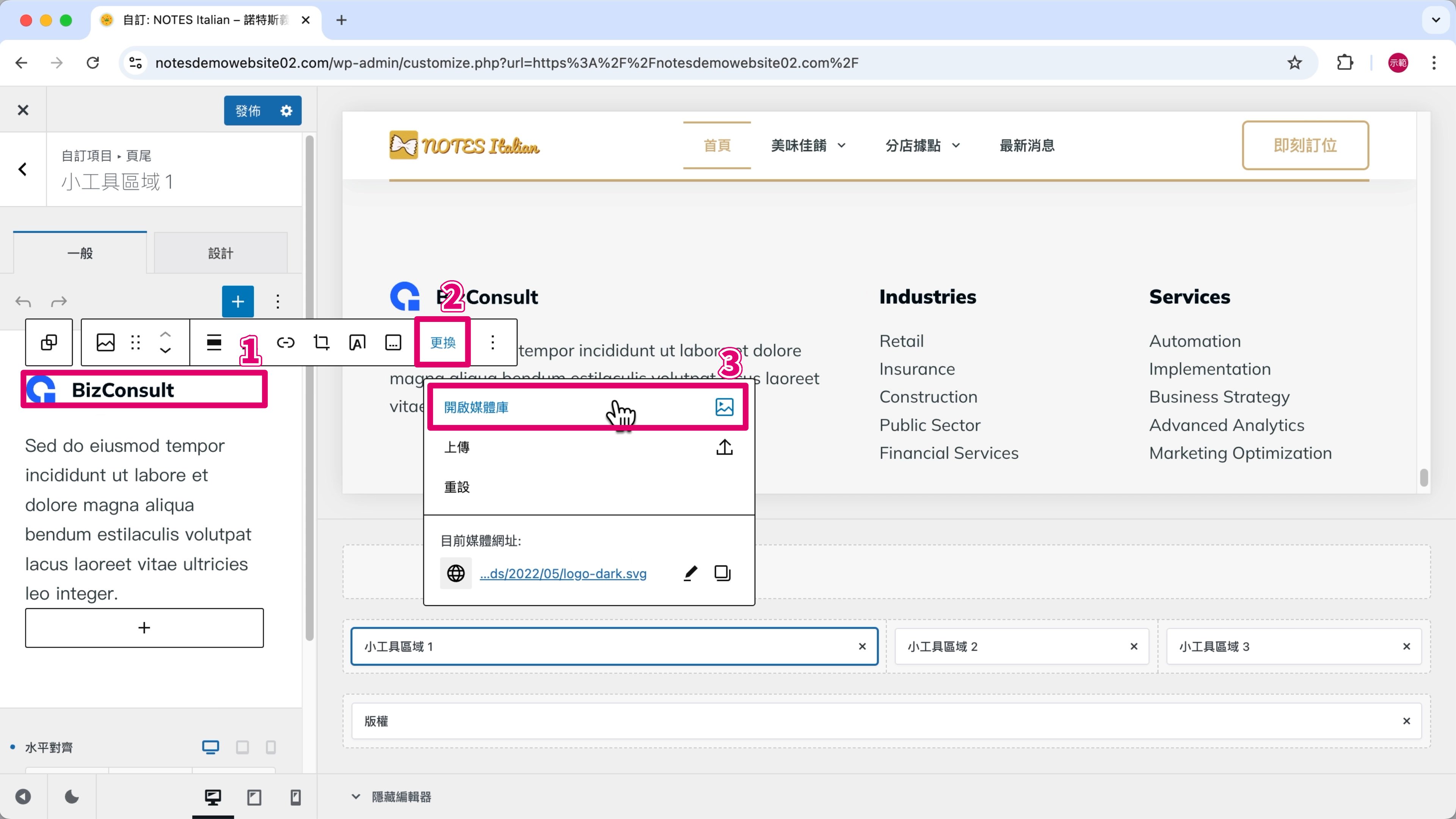Click the 即刻訂位 button

click(1304, 145)
